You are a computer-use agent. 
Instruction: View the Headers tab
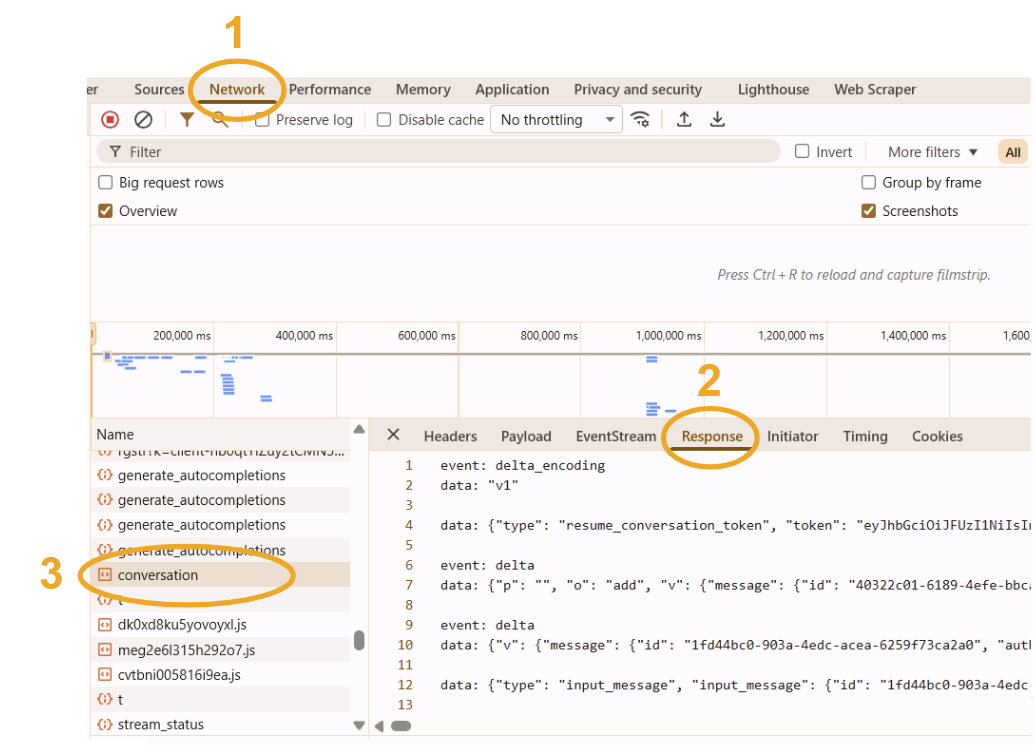pos(449,436)
